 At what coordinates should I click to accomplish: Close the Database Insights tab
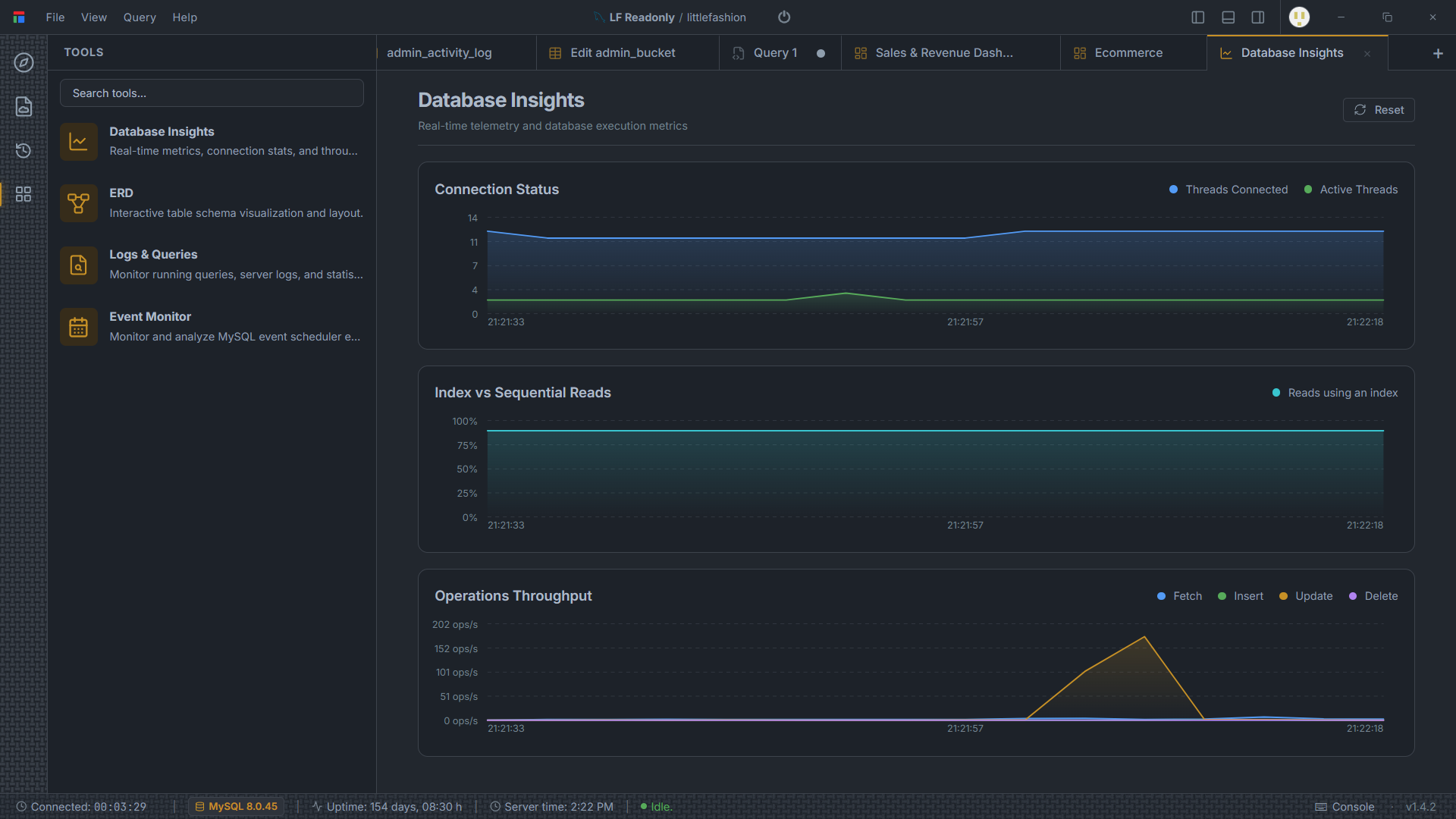pos(1367,53)
